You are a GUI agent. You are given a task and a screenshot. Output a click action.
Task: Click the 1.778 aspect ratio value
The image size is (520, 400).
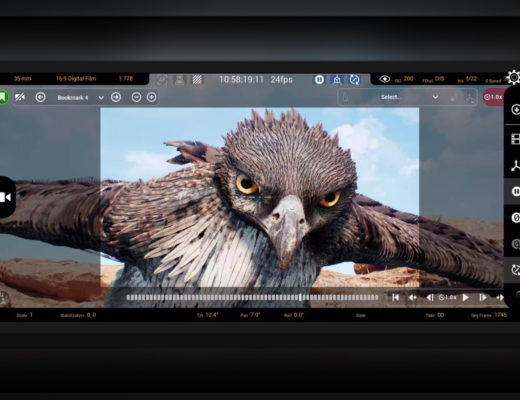tap(126, 79)
